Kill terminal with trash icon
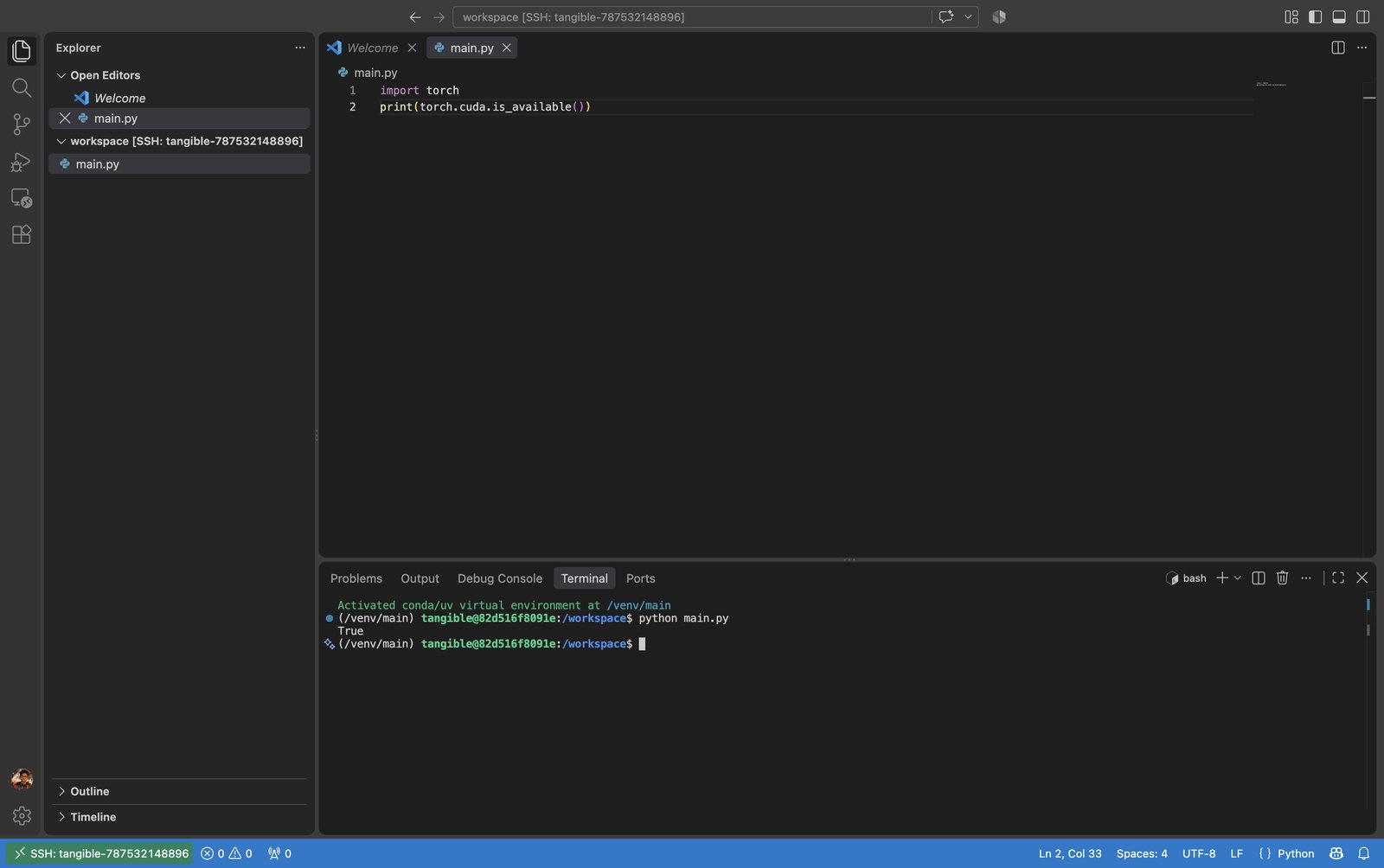This screenshot has width=1384, height=868. pos(1283,578)
